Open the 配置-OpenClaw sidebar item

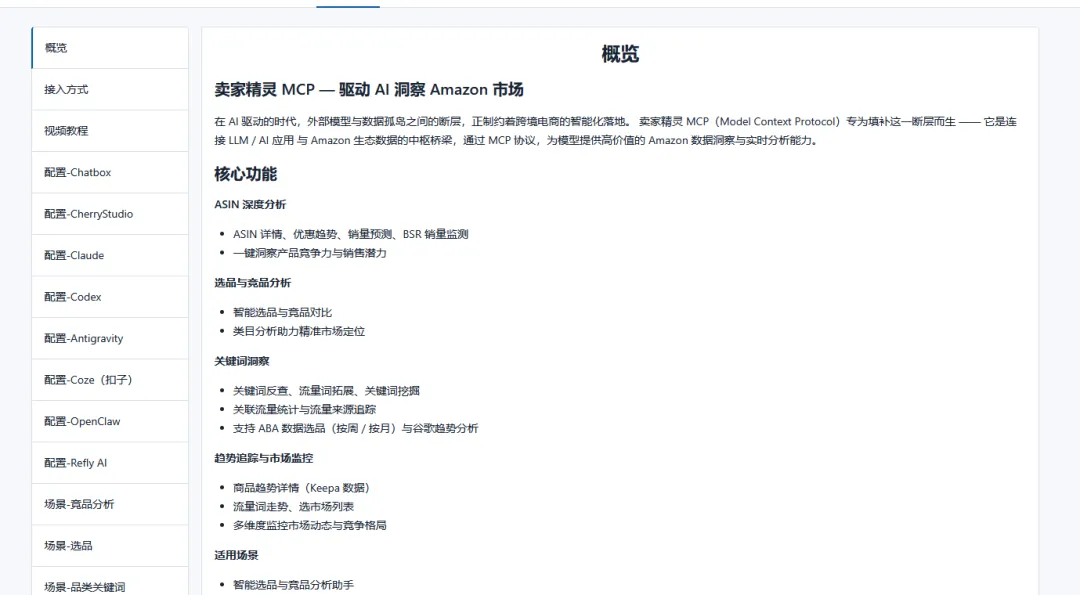click(110, 421)
